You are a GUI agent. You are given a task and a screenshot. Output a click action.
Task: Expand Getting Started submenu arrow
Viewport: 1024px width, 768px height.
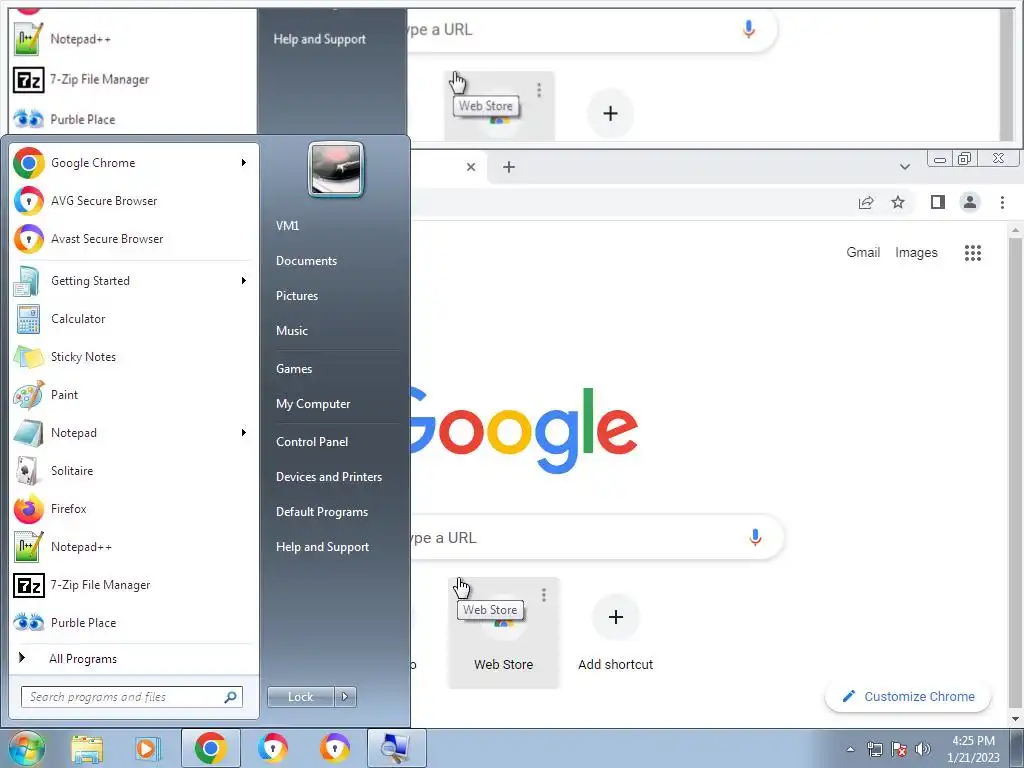tap(244, 281)
